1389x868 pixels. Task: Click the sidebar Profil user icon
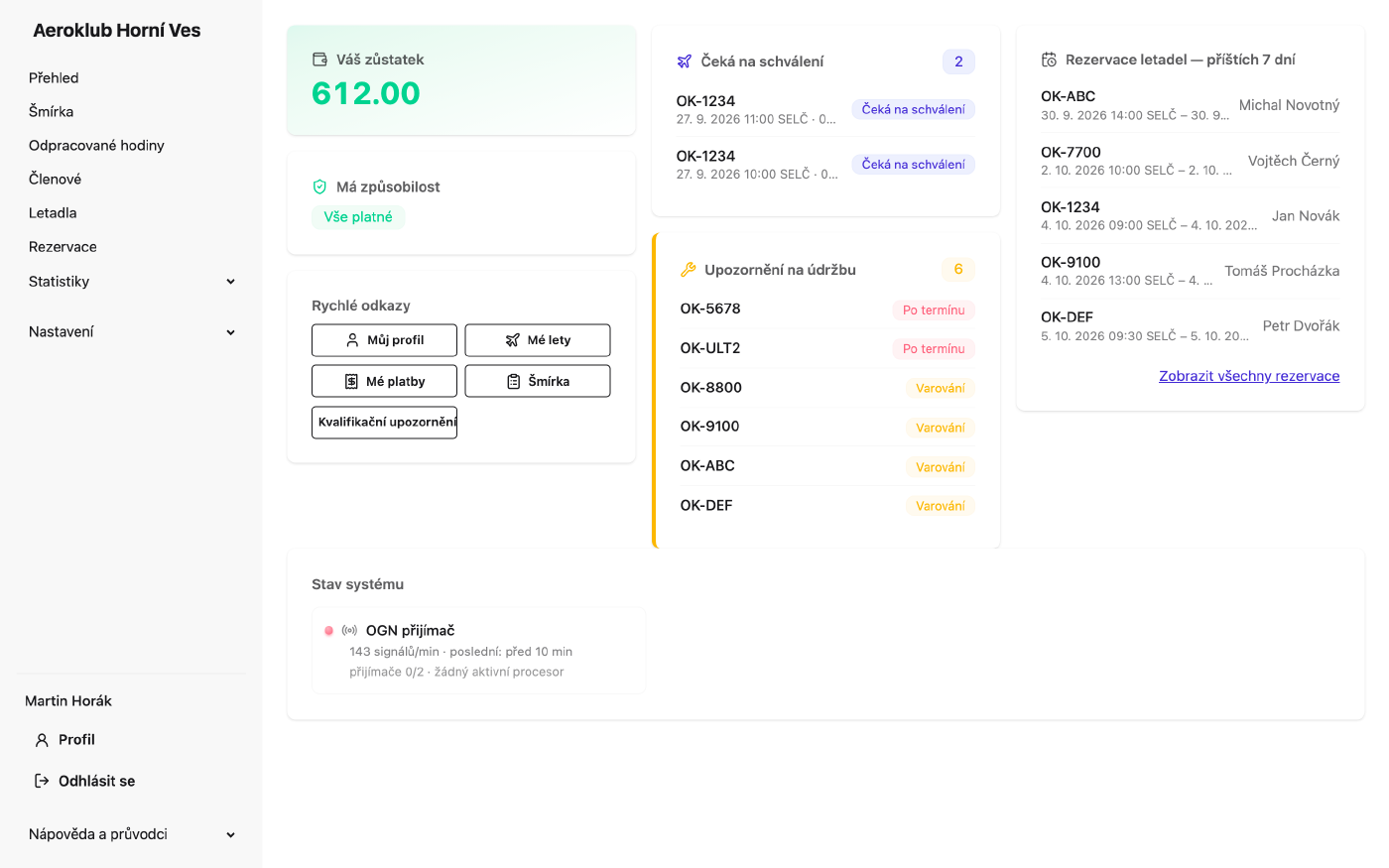click(x=42, y=740)
